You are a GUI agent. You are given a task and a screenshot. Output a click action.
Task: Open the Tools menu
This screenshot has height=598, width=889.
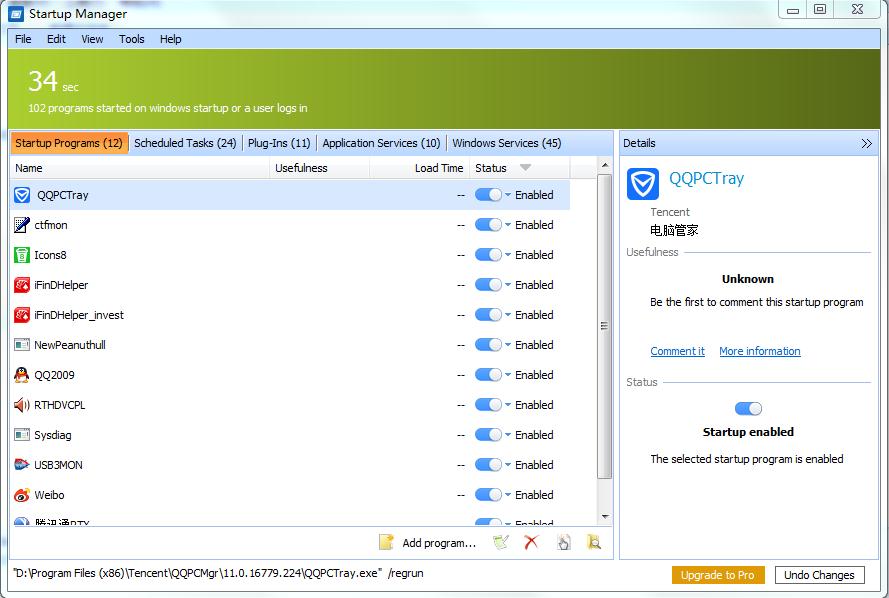[132, 39]
